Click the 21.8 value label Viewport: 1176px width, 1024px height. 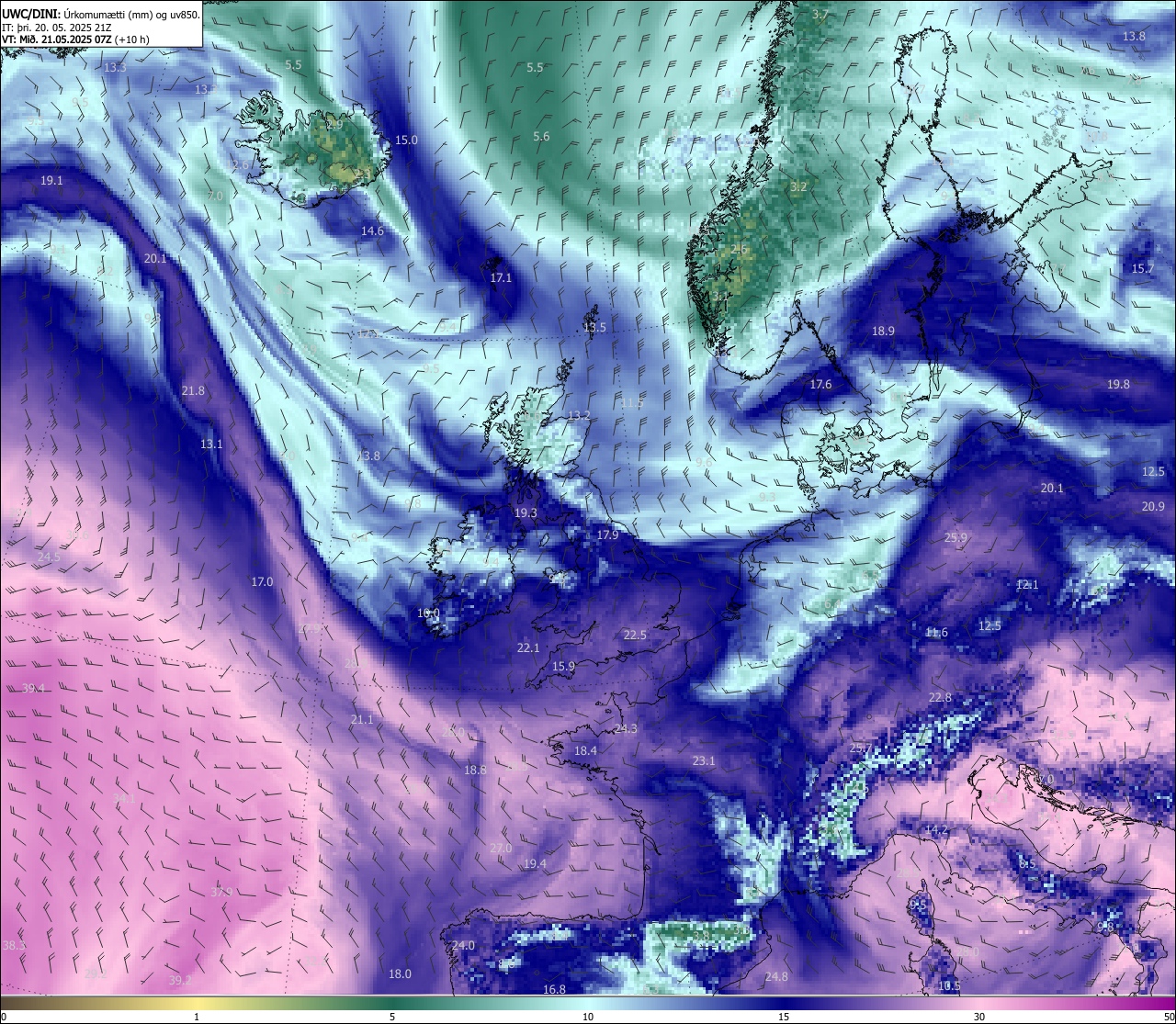[193, 391]
